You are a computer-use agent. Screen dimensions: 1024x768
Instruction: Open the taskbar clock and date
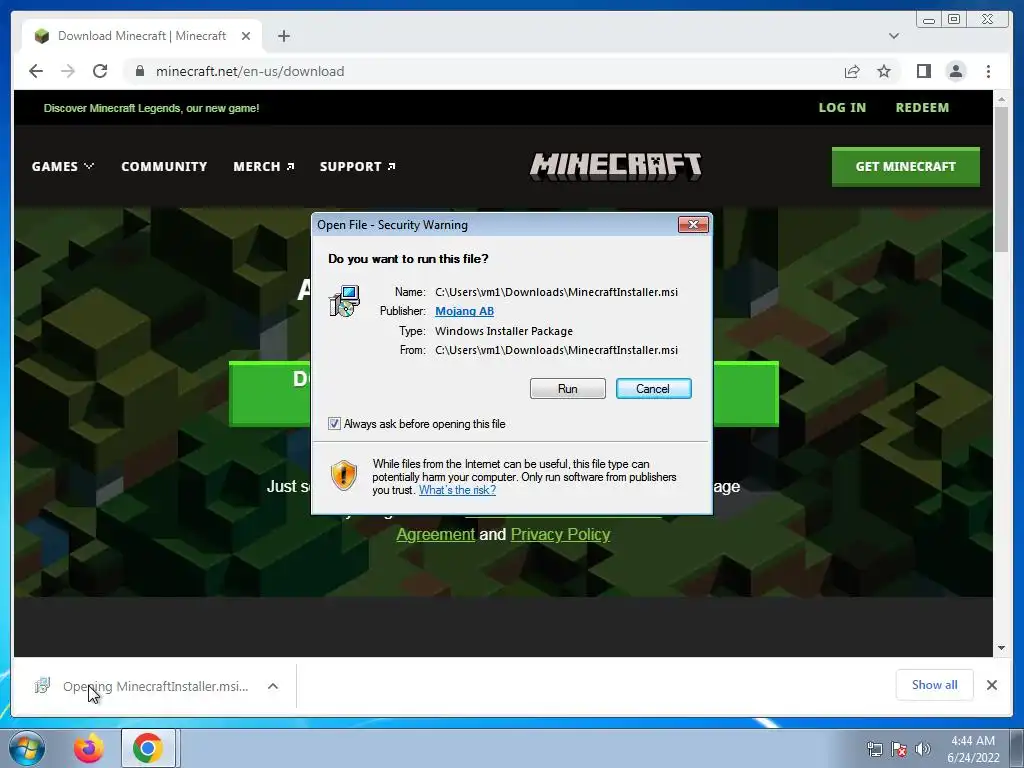(973, 749)
